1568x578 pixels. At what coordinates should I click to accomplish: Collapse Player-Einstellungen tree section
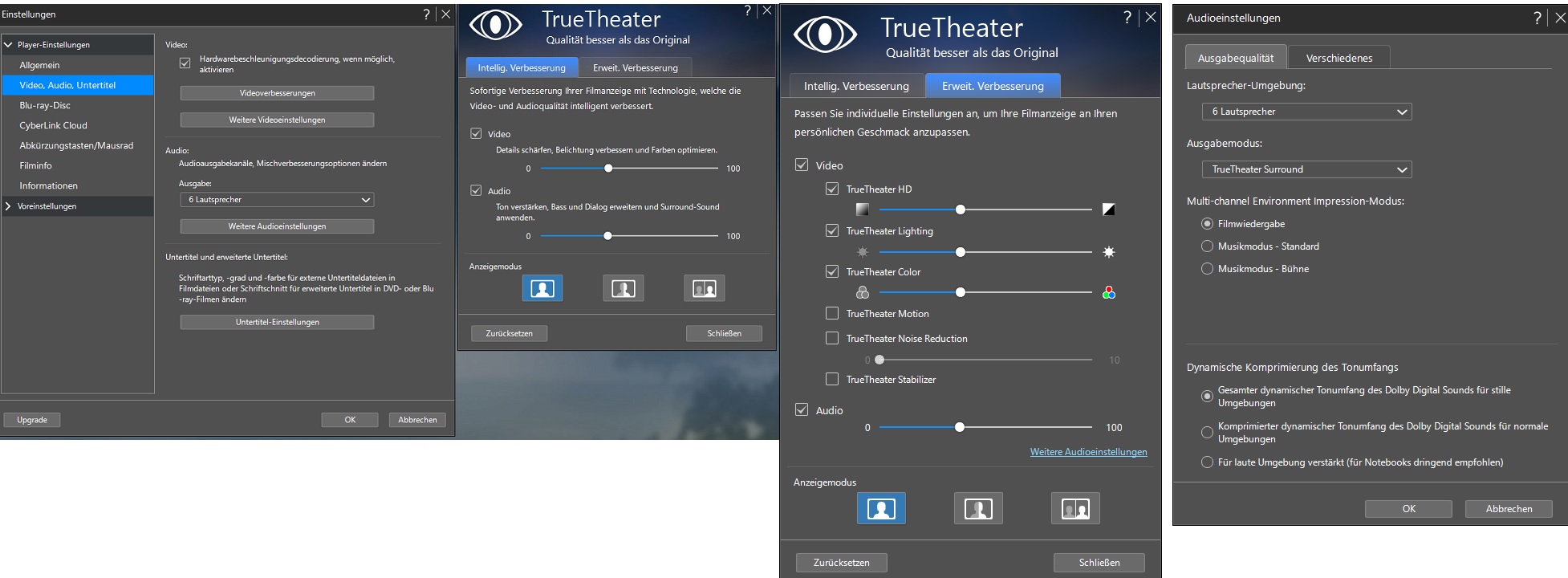click(8, 45)
